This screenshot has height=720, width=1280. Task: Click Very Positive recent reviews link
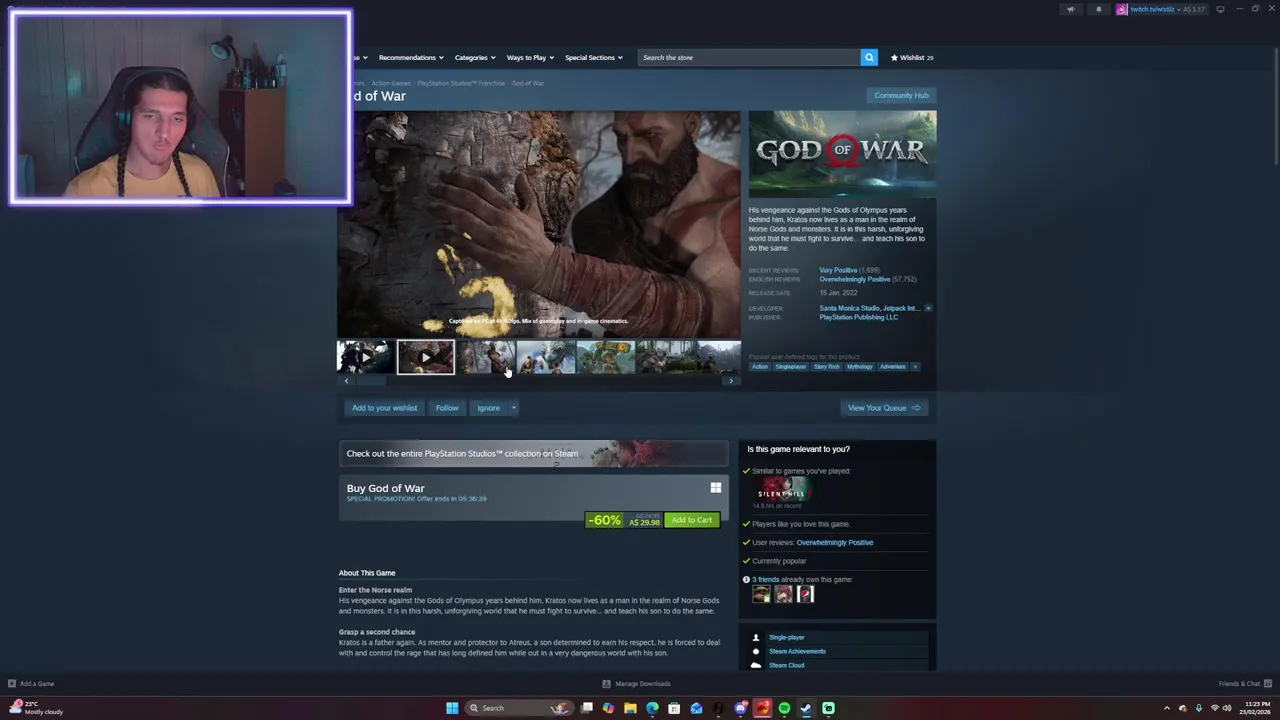tap(838, 270)
